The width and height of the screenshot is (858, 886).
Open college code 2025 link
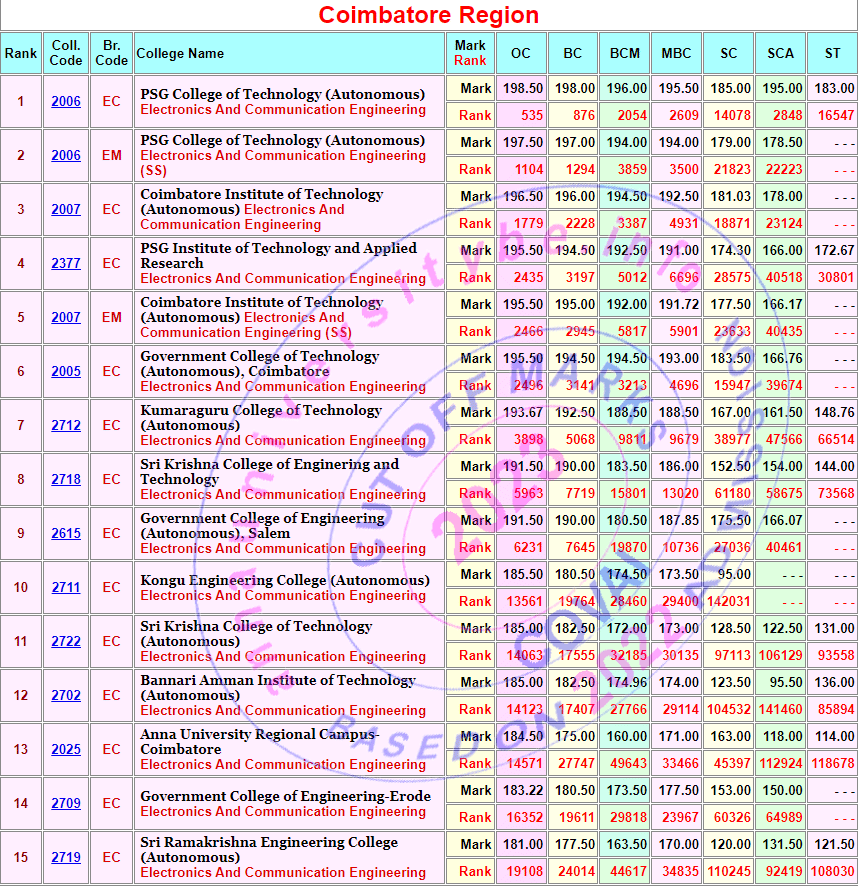tap(66, 750)
